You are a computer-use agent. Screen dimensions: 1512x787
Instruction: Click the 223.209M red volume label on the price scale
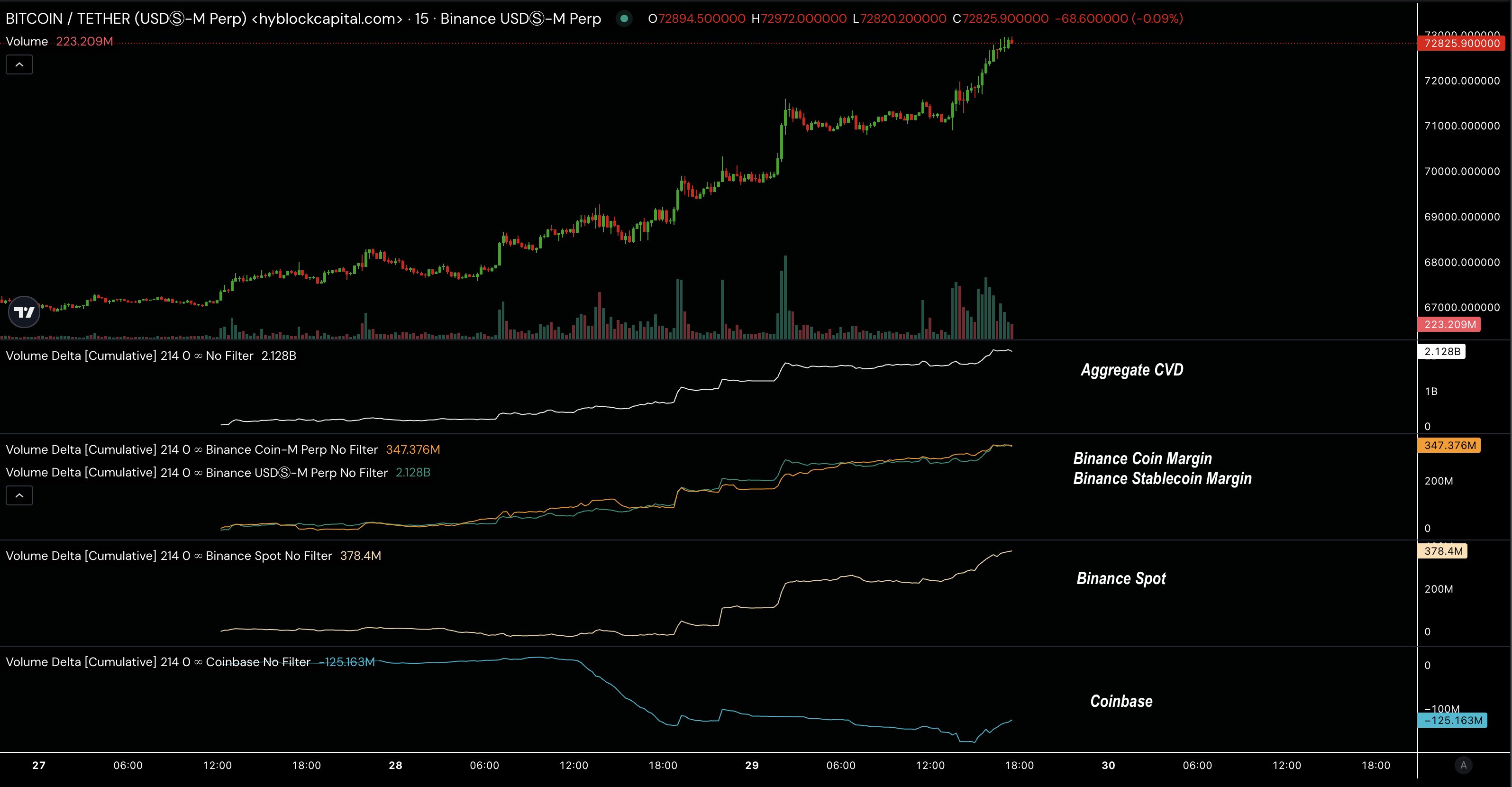click(x=1450, y=325)
